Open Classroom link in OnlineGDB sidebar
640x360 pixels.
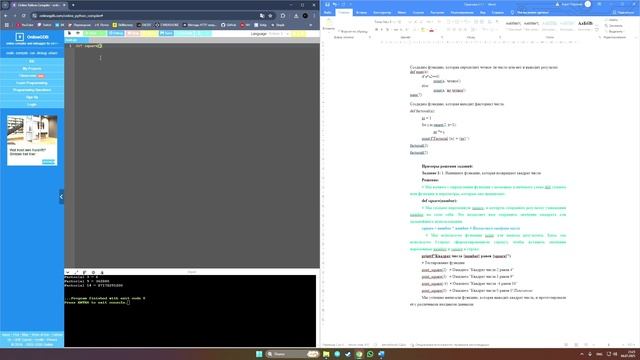32,76
